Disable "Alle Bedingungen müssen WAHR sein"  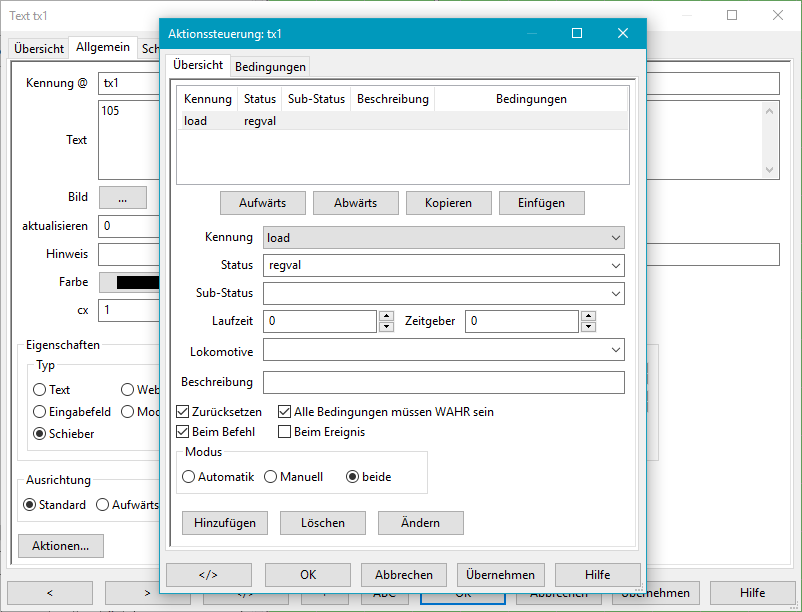[x=285, y=411]
